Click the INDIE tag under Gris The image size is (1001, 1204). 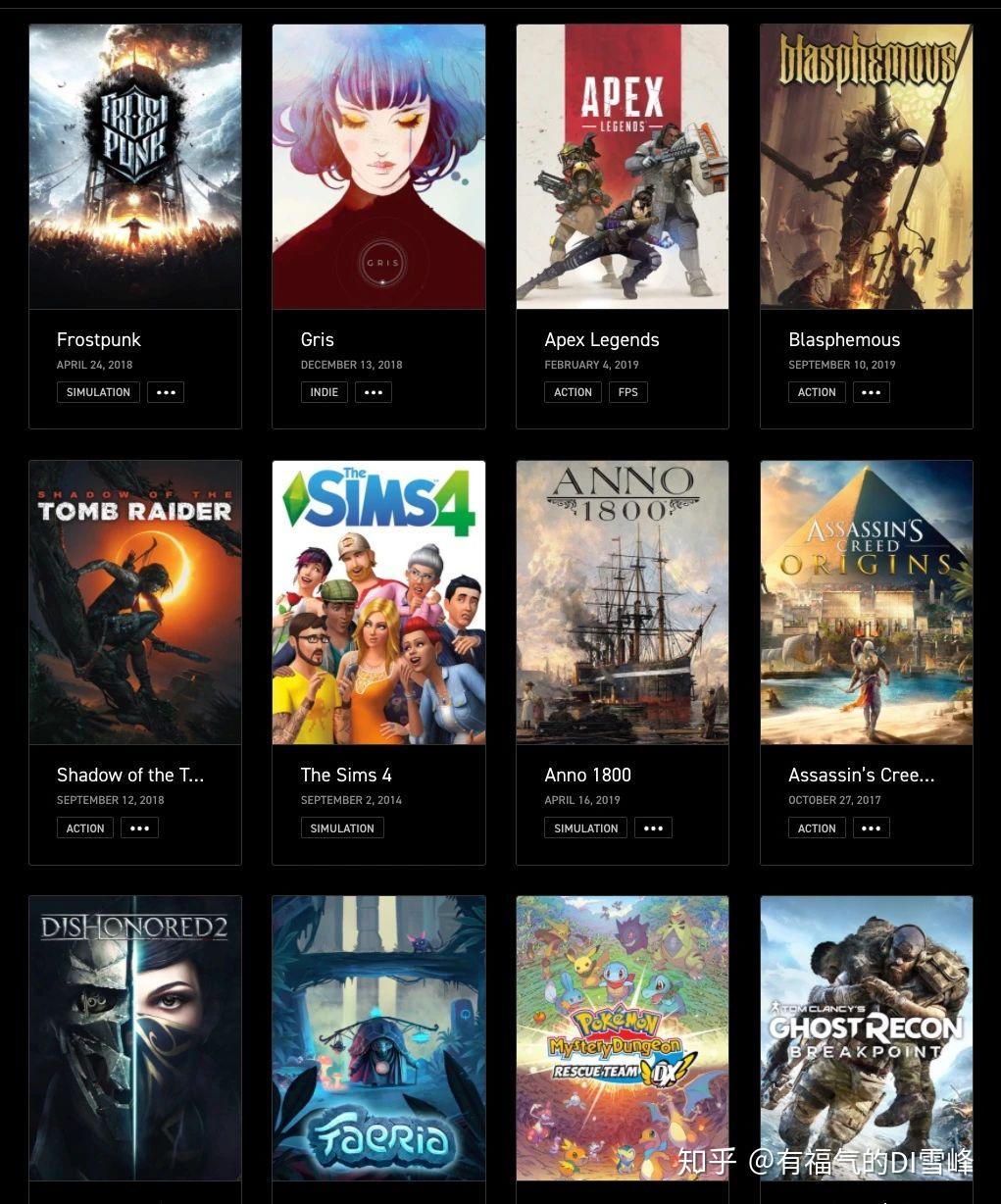(x=325, y=392)
